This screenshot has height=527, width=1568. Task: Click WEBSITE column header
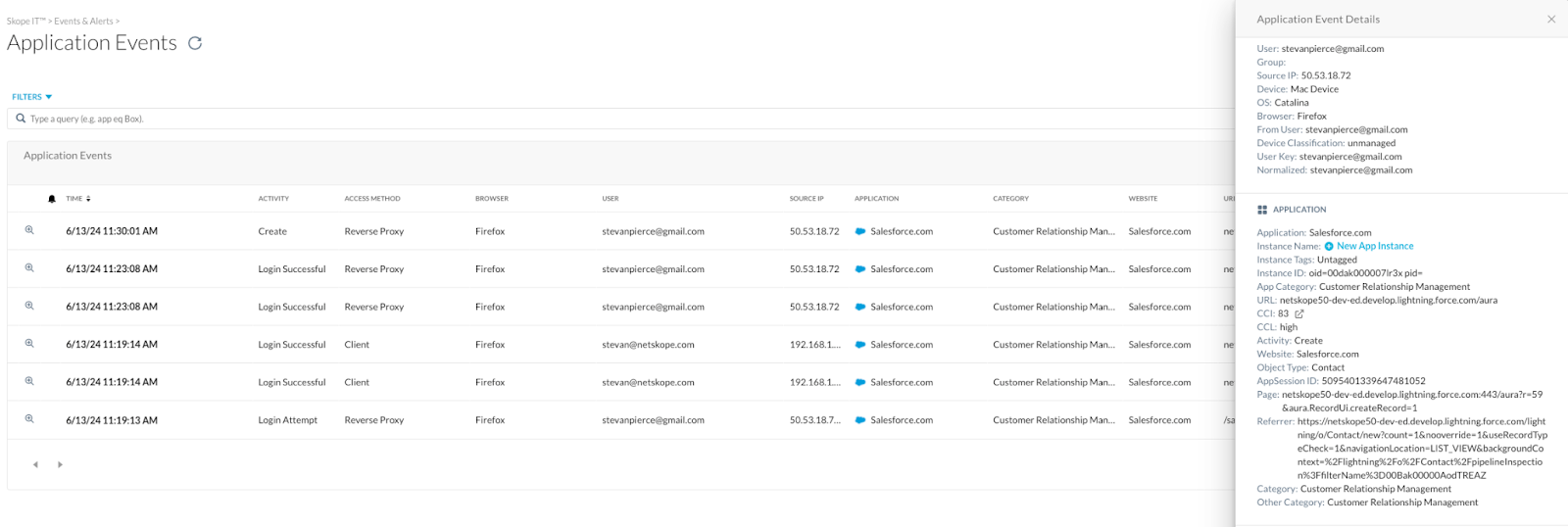point(1143,199)
